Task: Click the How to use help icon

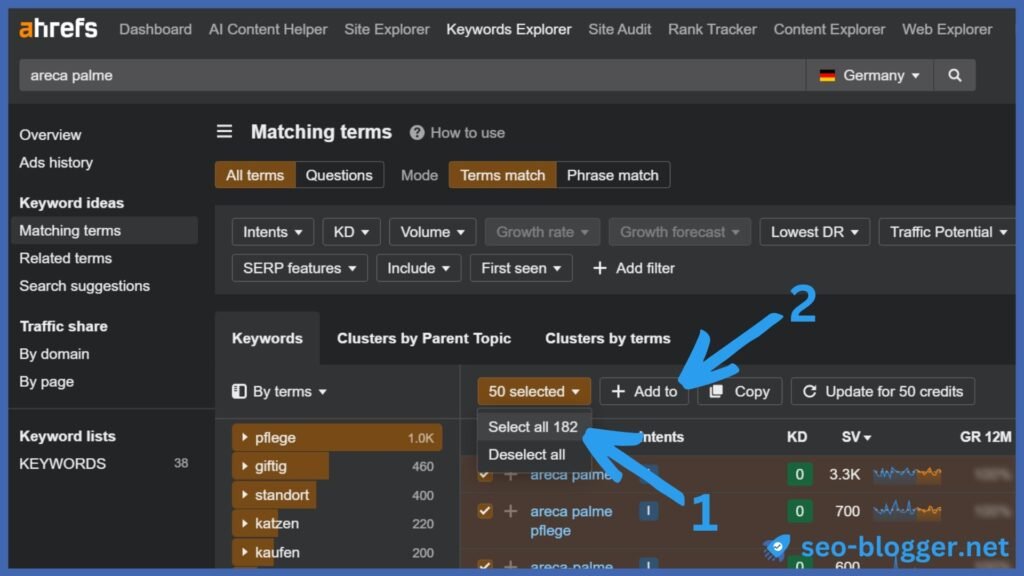Action: pyautogui.click(x=417, y=133)
